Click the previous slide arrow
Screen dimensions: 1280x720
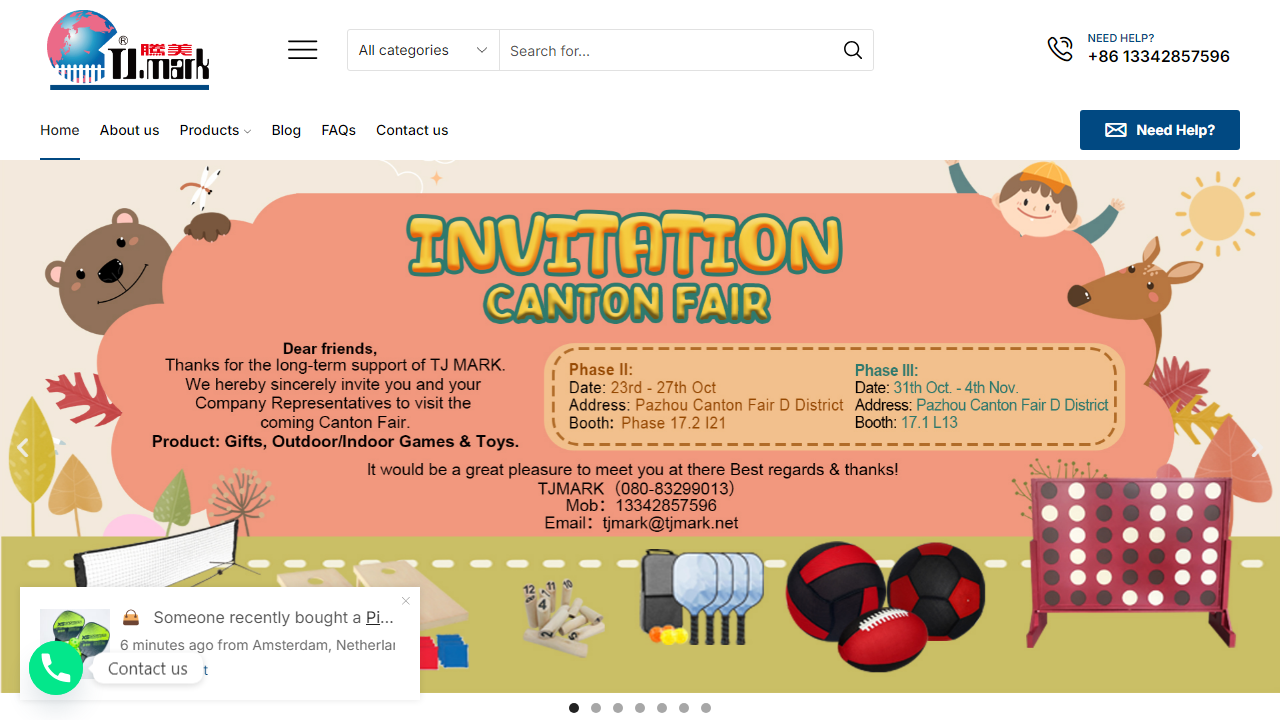click(x=22, y=448)
